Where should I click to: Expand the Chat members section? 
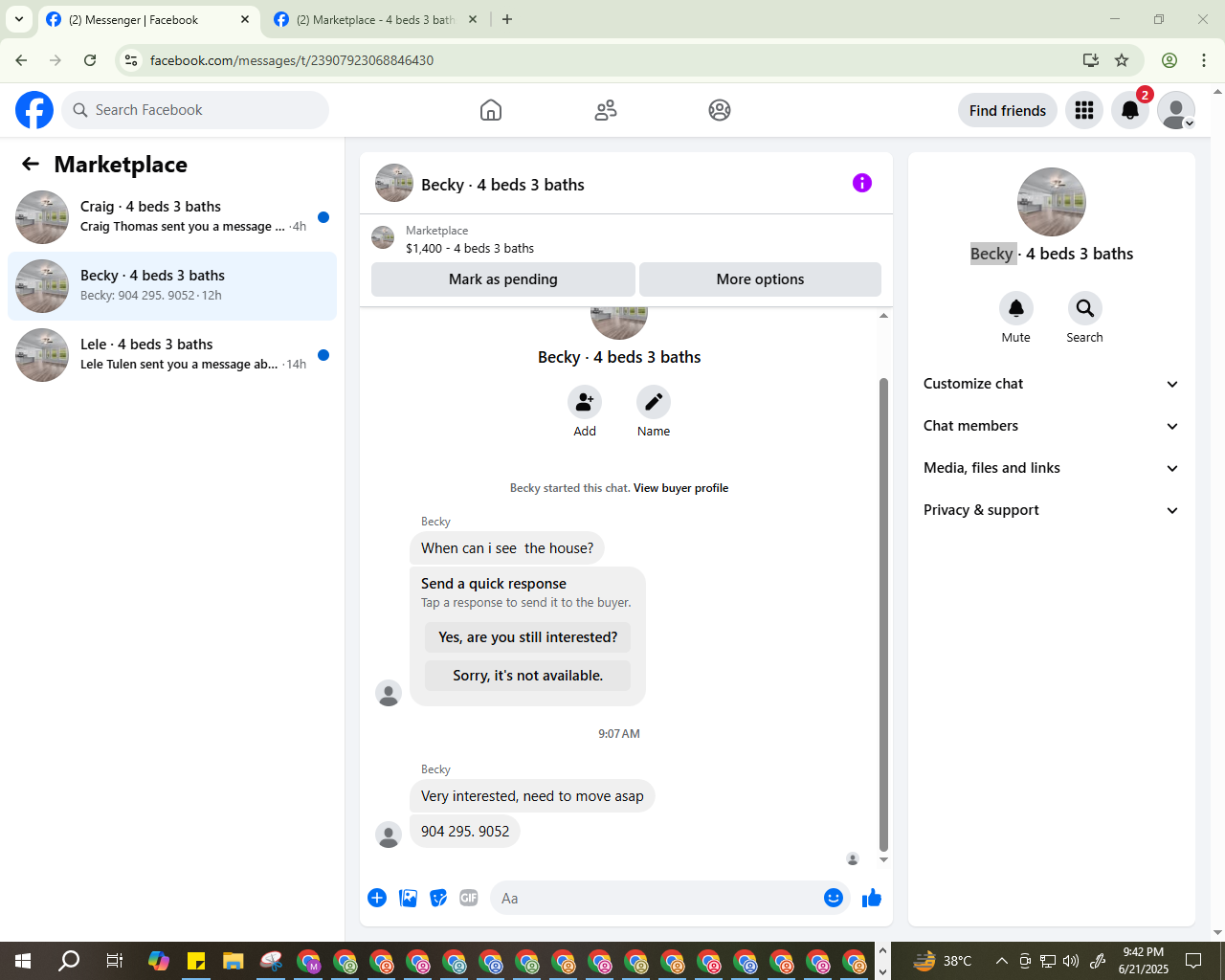pyautogui.click(x=1051, y=426)
